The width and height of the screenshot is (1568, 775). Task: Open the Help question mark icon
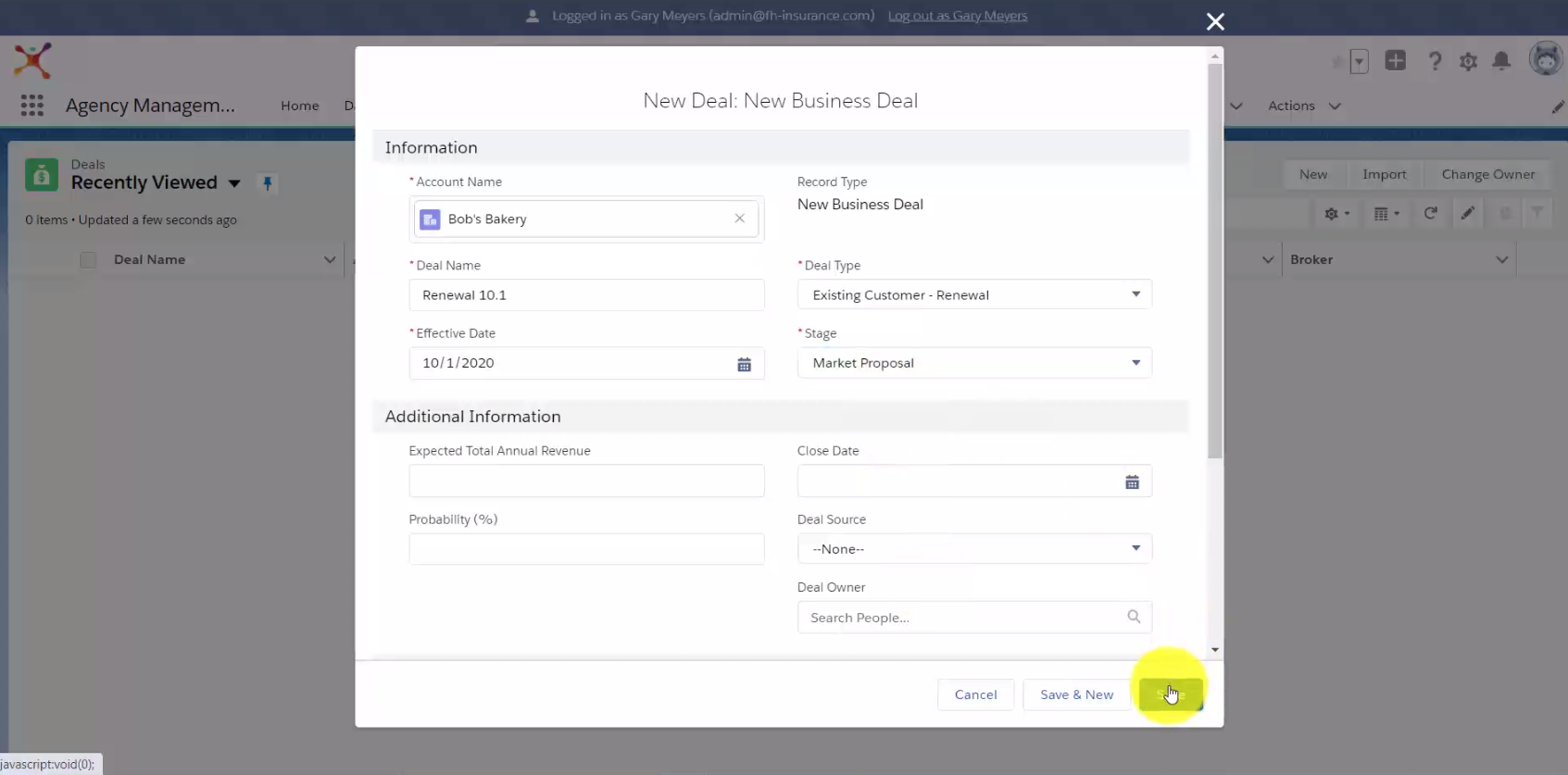tap(1435, 61)
